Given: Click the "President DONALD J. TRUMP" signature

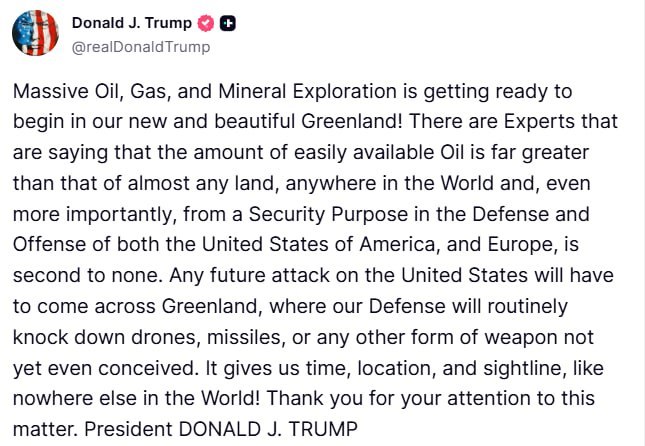Looking at the screenshot, I should pyautogui.click(x=221, y=429).
